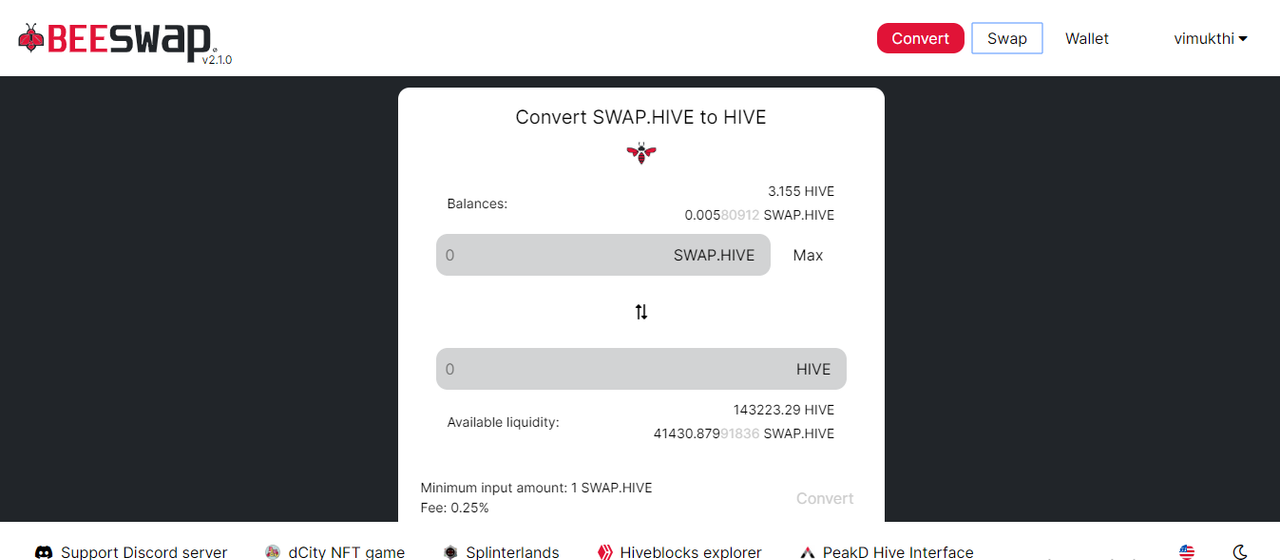Click the v2.1.0 version label
The height and width of the screenshot is (560, 1280).
tap(217, 60)
